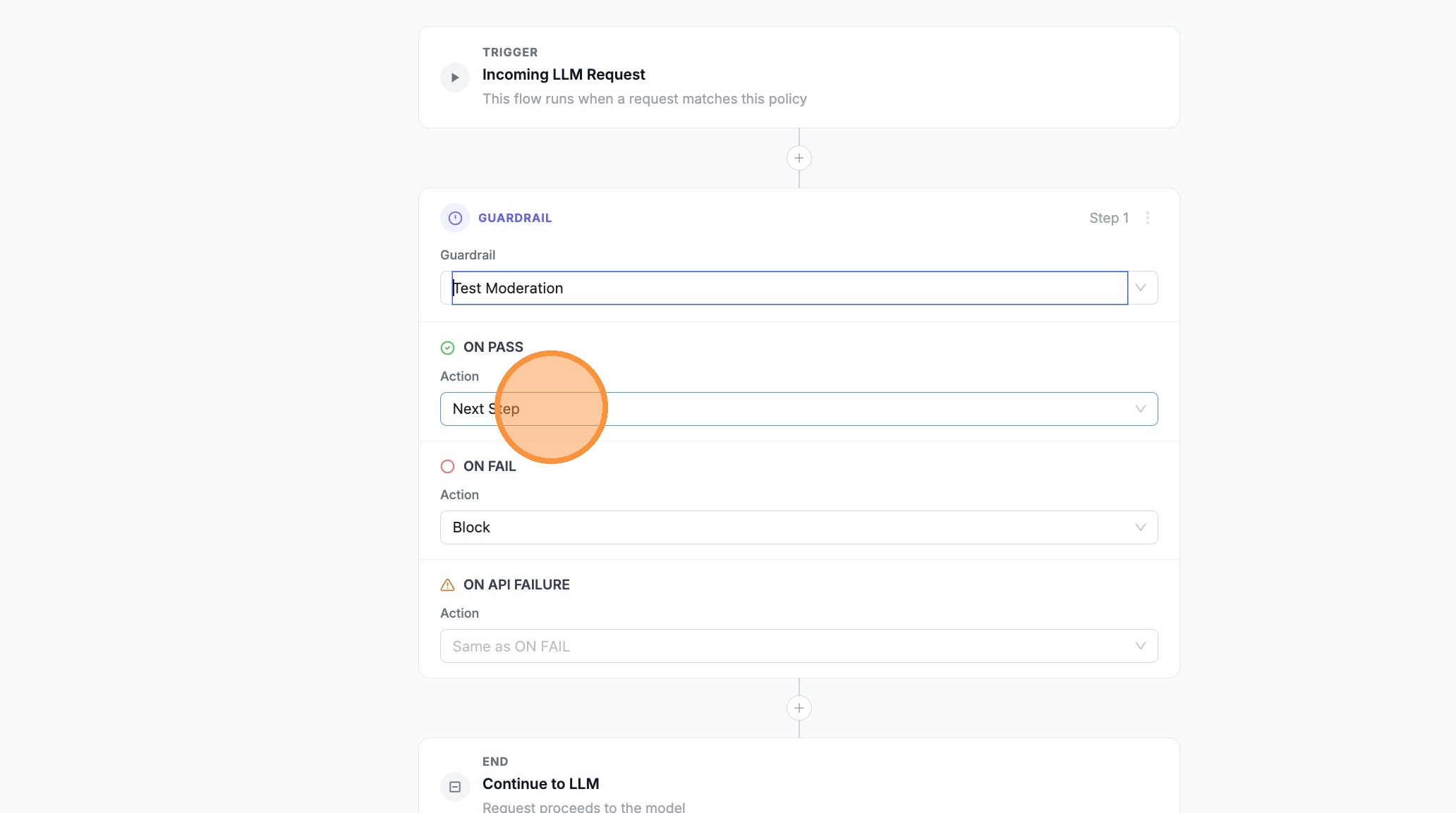Add step above End with plus
Image resolution: width=1456 pixels, height=813 pixels.
[x=799, y=708]
